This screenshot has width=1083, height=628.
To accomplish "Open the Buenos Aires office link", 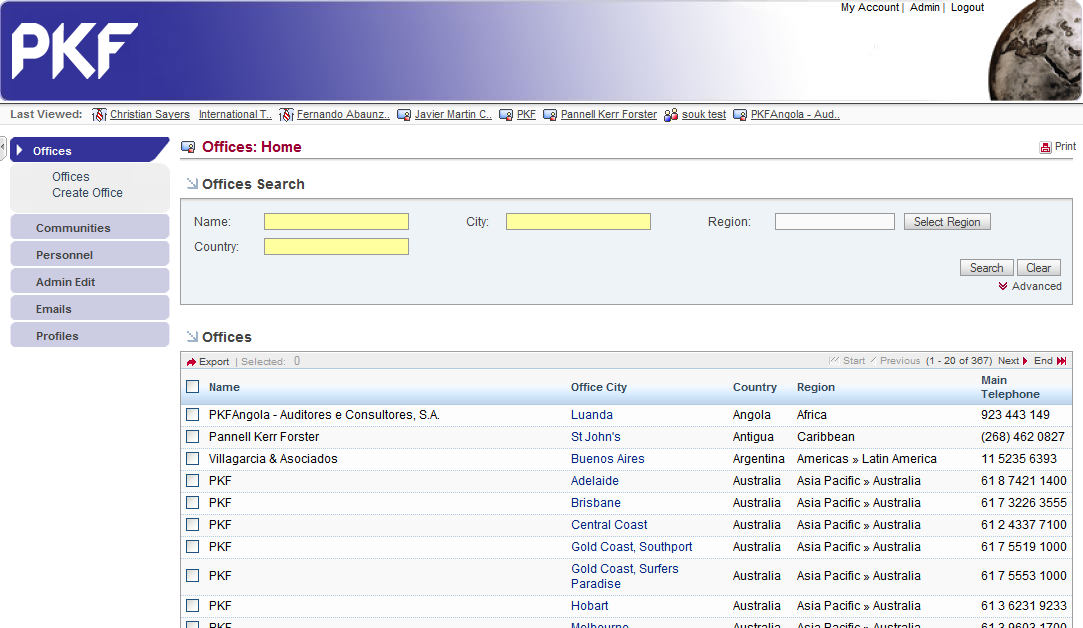I will [x=608, y=459].
